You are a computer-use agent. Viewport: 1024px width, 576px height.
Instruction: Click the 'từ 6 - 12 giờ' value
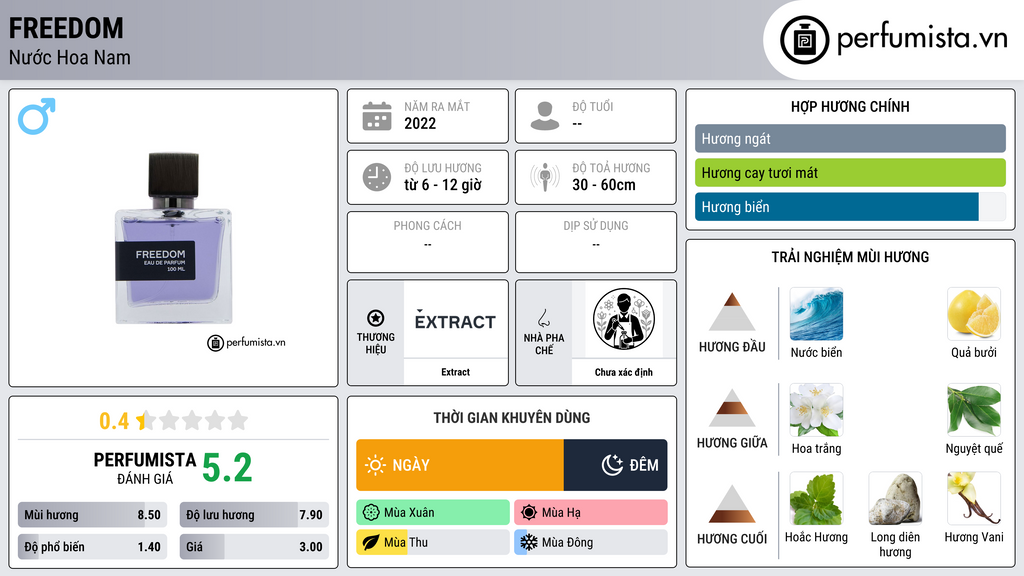443,185
